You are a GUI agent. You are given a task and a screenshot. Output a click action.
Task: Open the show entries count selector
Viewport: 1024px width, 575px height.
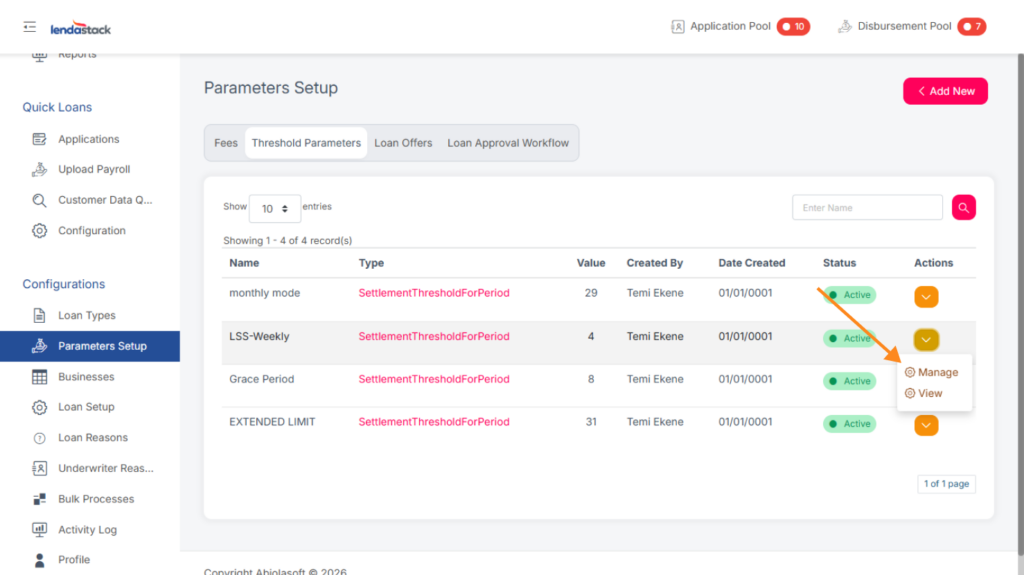(x=274, y=208)
